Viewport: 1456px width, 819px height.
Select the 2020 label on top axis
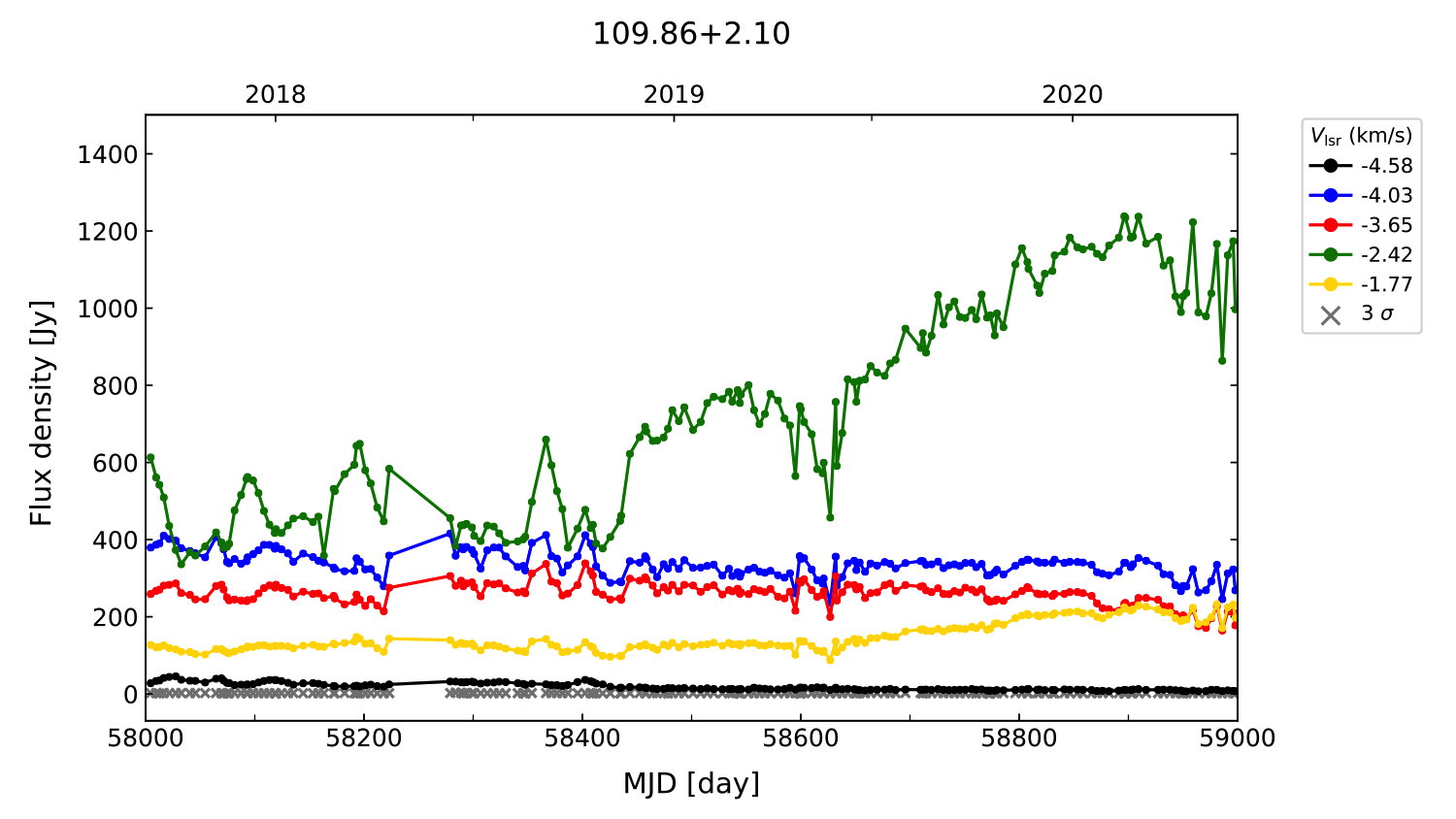pyautogui.click(x=1073, y=95)
